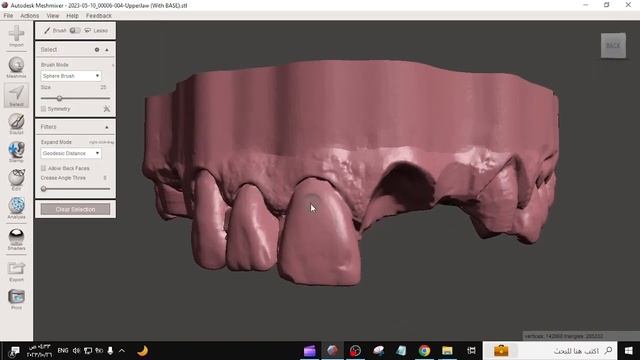
Task: Open the Analysis tool
Action: (x=16, y=208)
